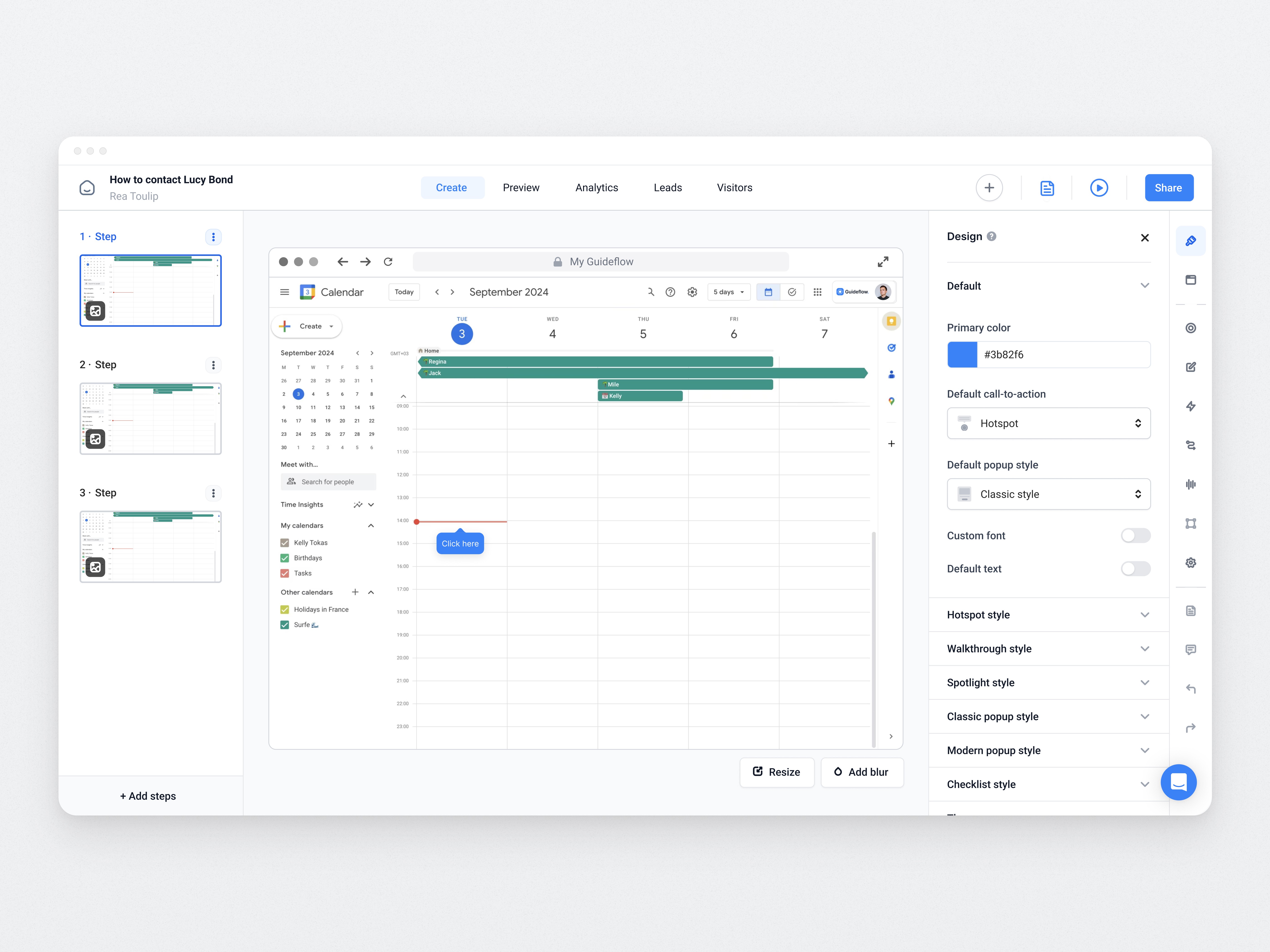Select the Step 2 thumbnail
Screen dimensions: 1270x952
tap(150, 419)
